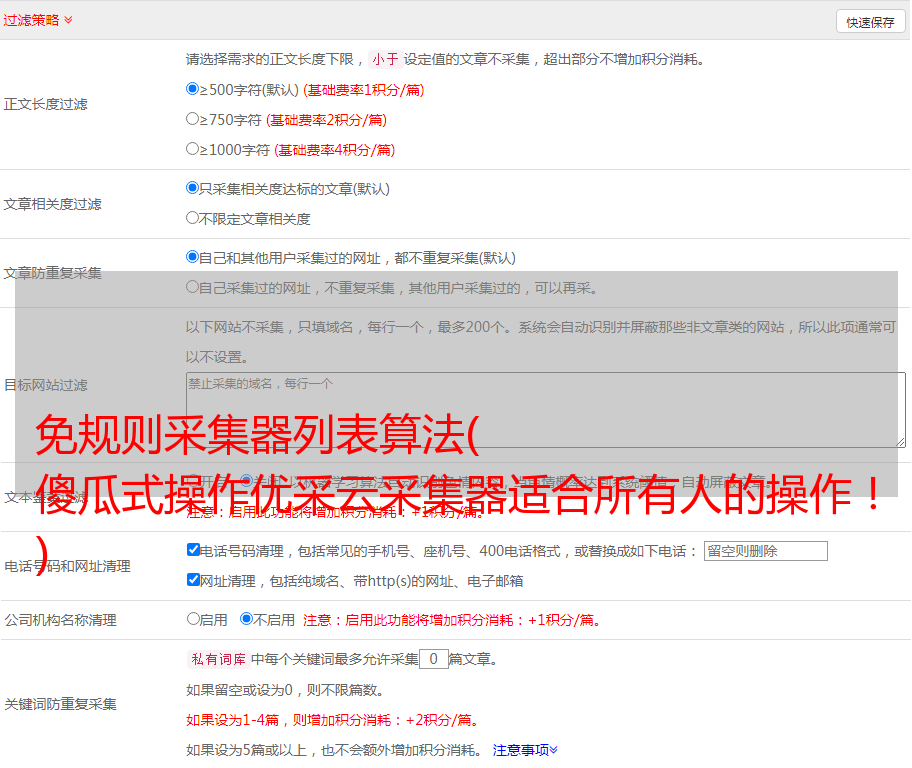912x768 pixels.
Task: Click the 私有词库 tag
Action: [216, 659]
